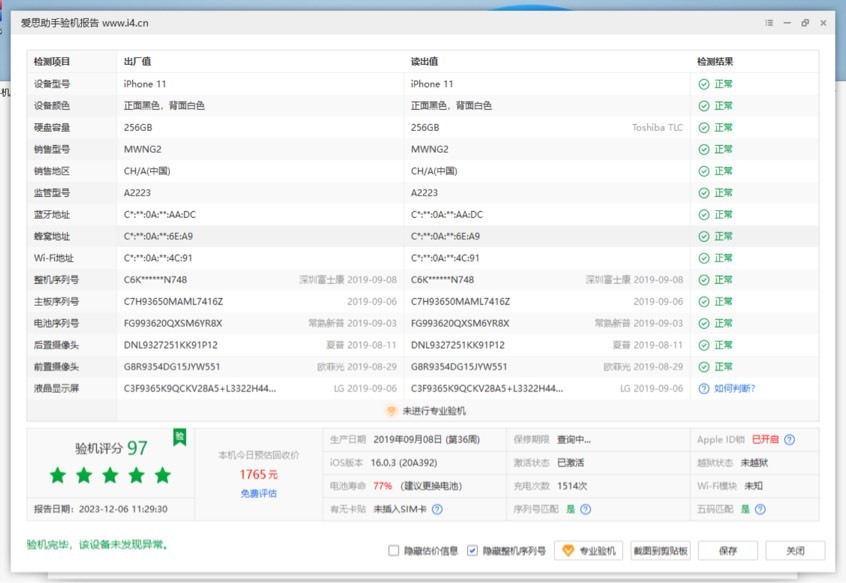Select factory battery serial FG993620QXSM6YR8X

click(x=173, y=324)
